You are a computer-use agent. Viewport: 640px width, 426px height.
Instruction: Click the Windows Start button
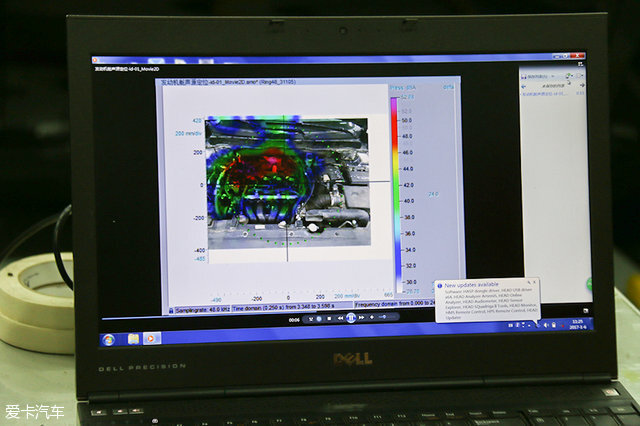[108, 338]
